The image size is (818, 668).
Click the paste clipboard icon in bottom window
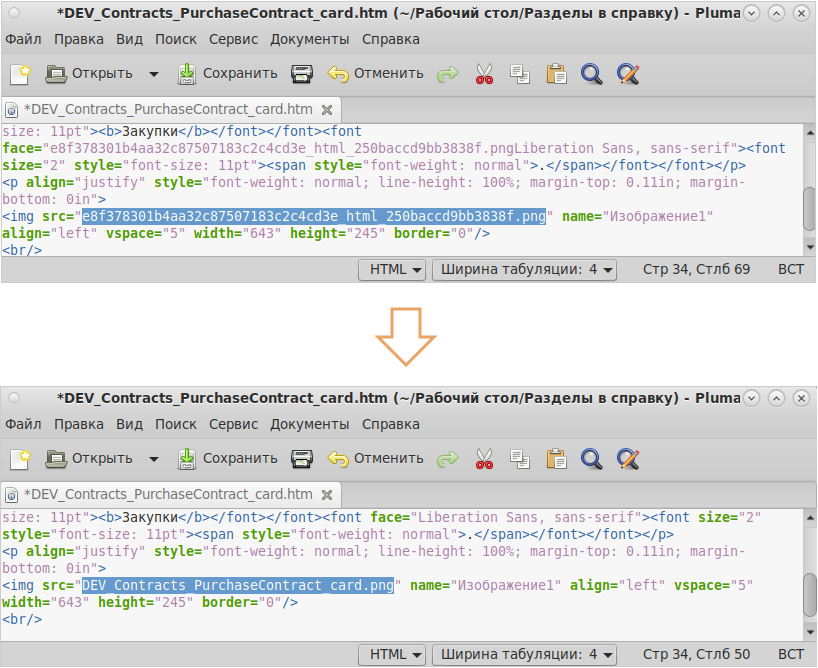556,459
